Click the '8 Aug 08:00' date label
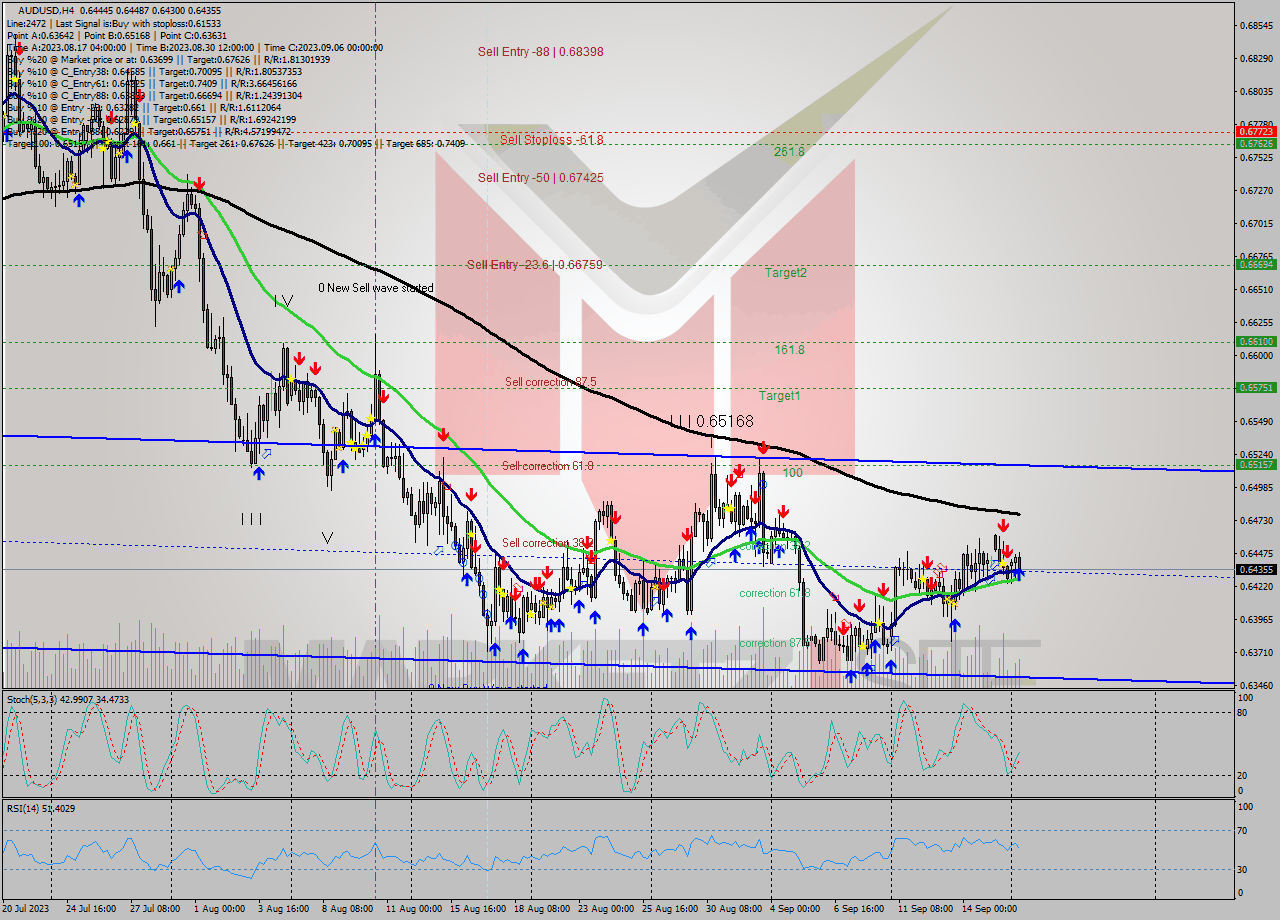 346,909
